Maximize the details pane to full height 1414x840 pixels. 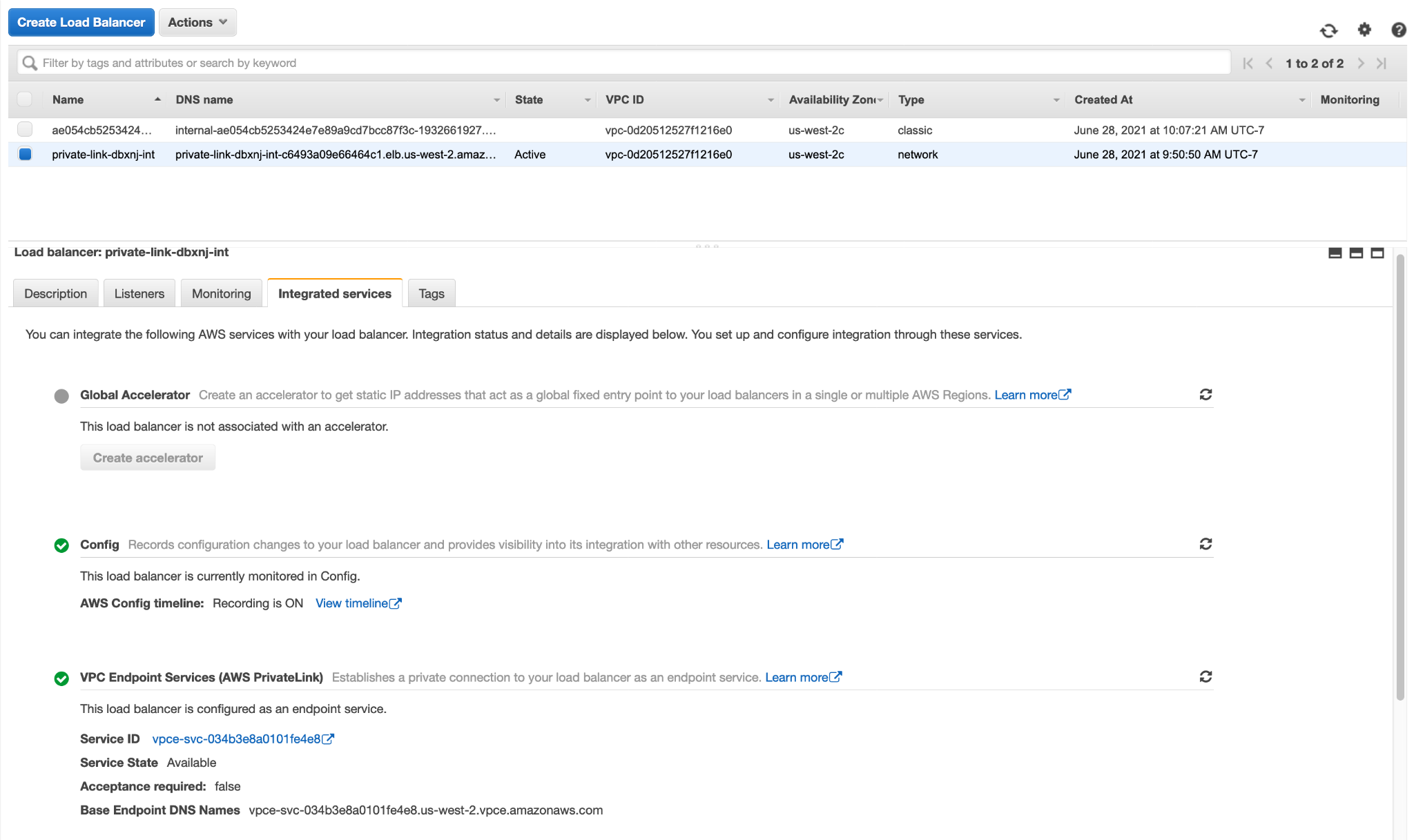[1377, 253]
